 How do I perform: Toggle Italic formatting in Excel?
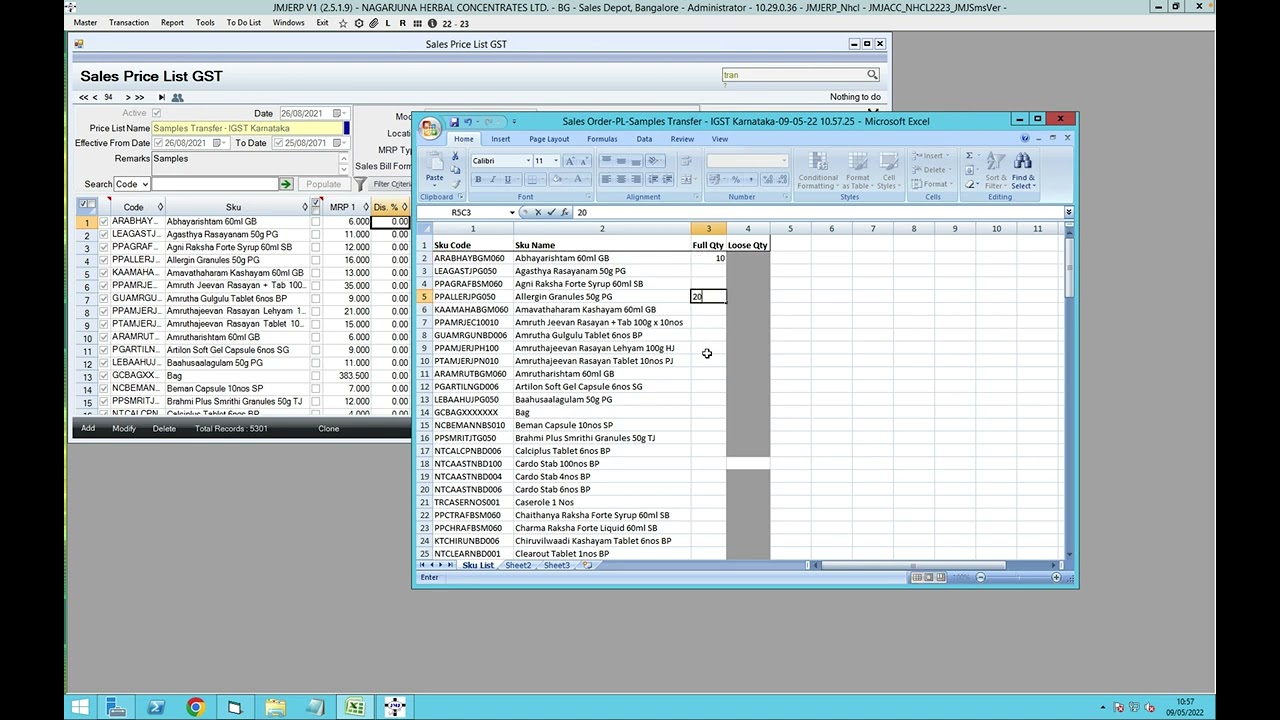[x=492, y=179]
